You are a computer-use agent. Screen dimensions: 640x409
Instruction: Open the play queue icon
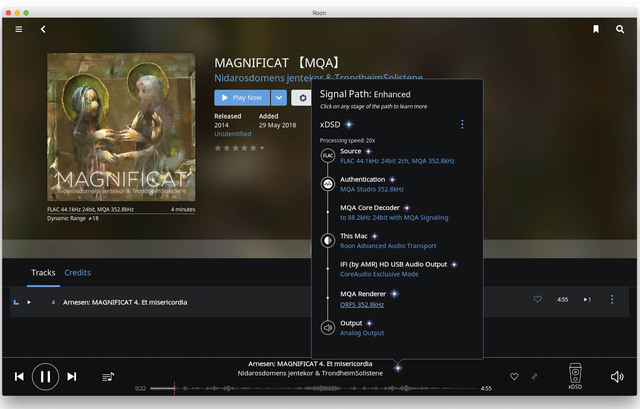(x=108, y=377)
